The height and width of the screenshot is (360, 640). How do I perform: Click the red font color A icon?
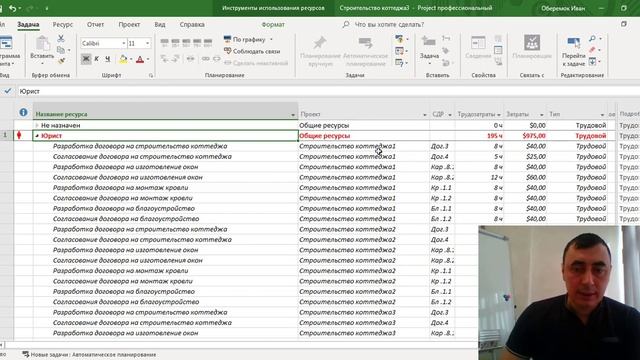140,59
